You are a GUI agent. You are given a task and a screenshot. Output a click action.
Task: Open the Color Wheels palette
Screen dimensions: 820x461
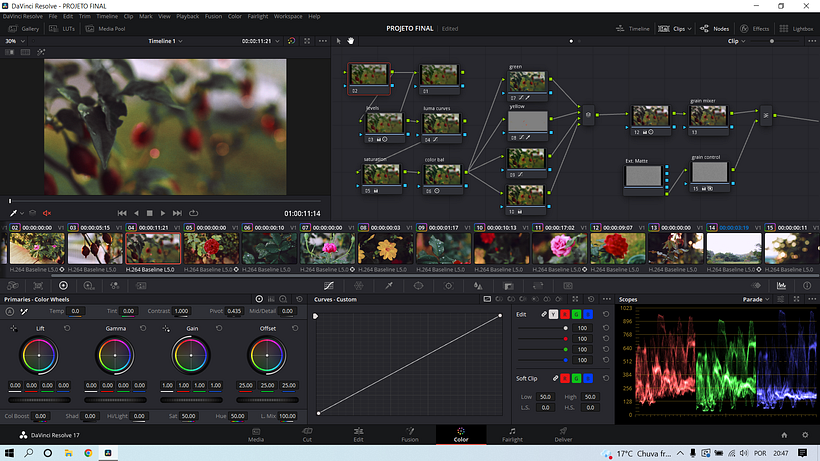[x=63, y=286]
